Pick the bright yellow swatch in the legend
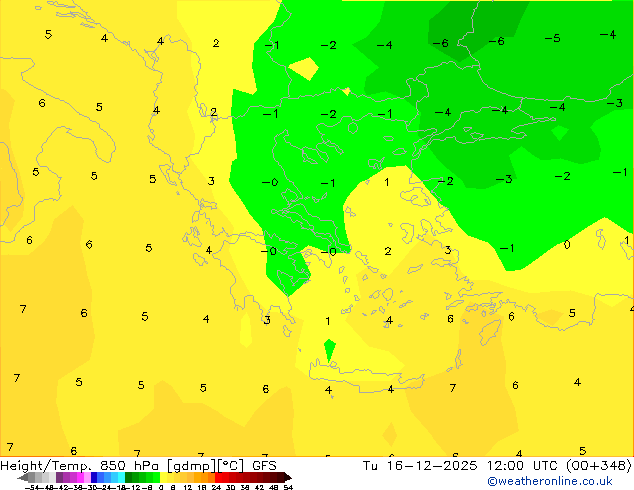Image resolution: width=634 pixels, height=490 pixels. tap(163, 477)
